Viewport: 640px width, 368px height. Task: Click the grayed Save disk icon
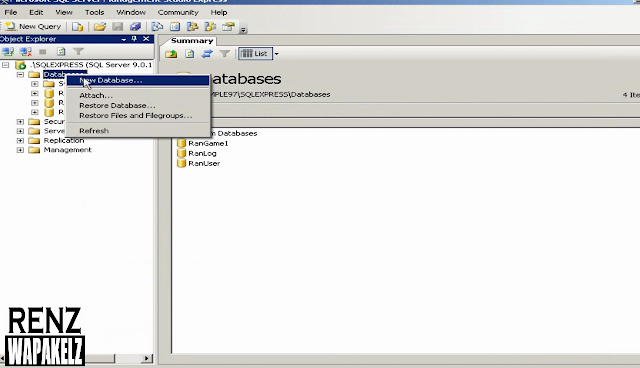pos(118,27)
